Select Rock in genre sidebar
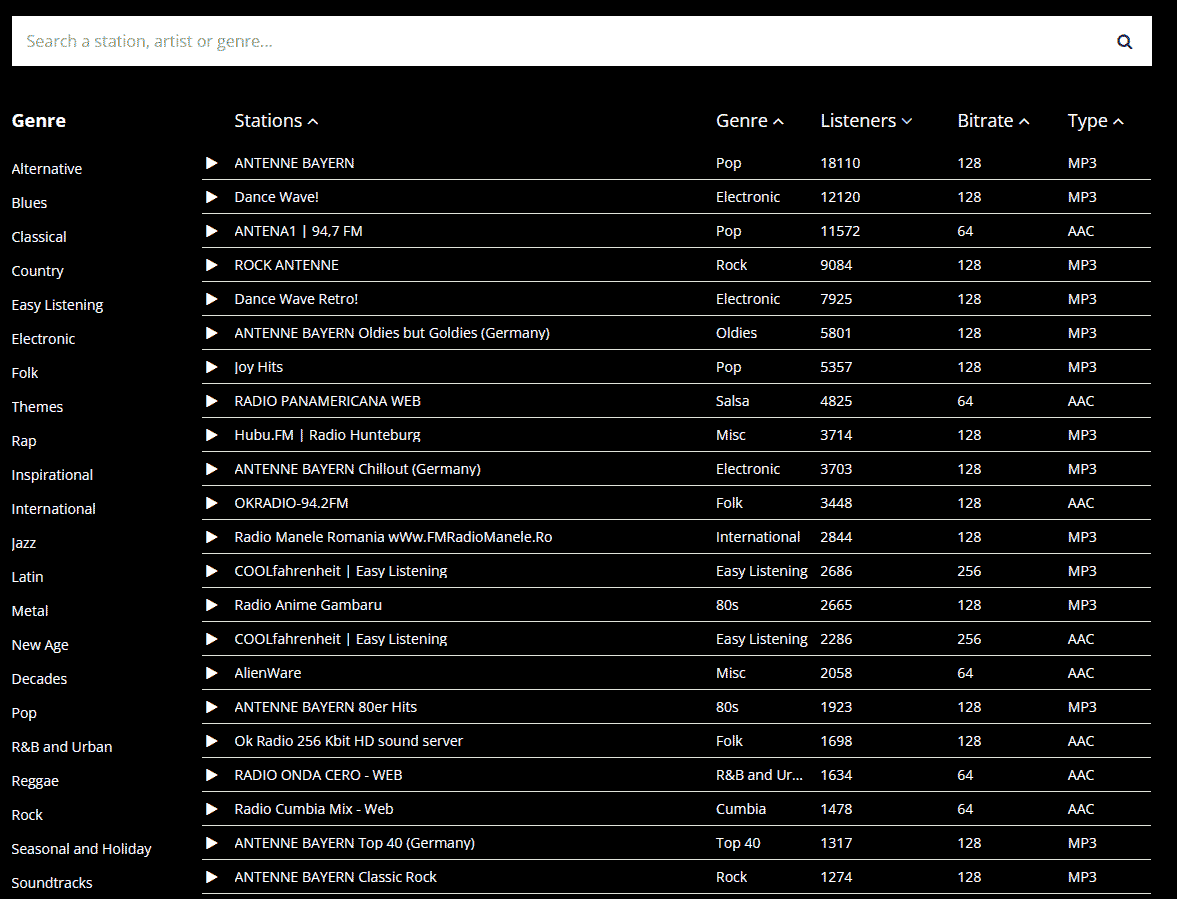The width and height of the screenshot is (1177, 899). 27,815
